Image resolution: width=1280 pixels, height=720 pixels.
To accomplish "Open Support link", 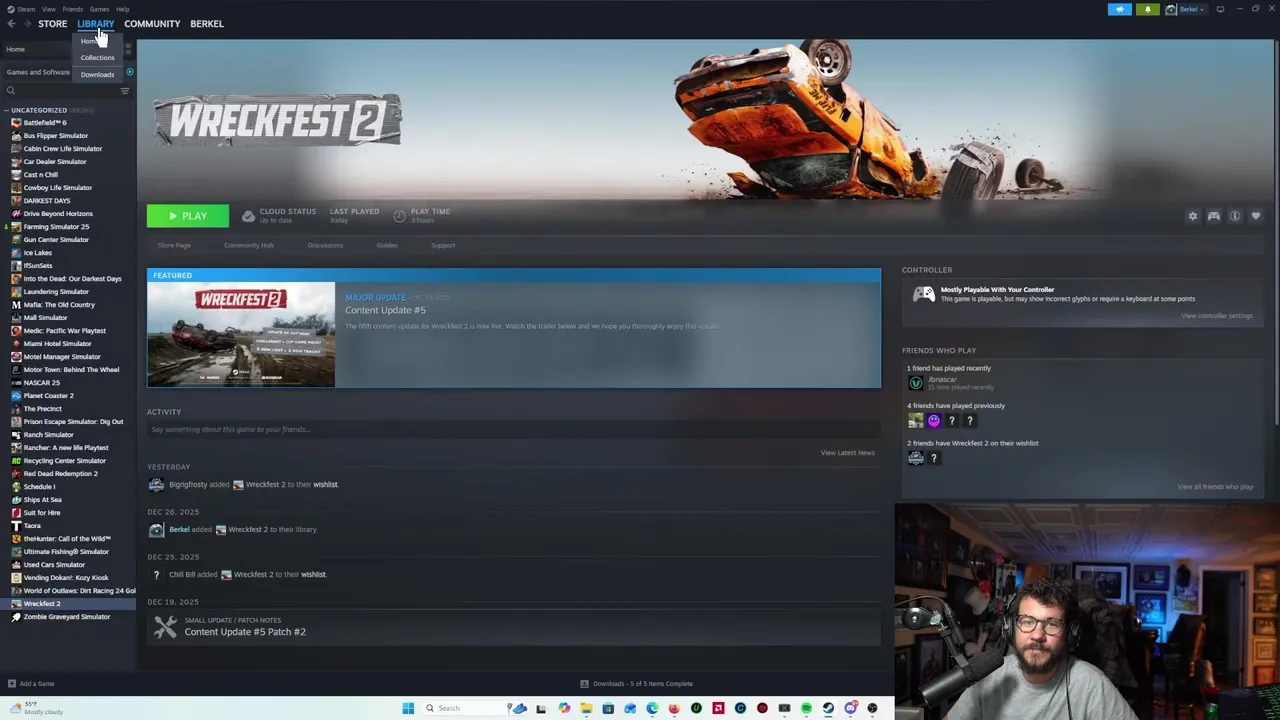I will coord(443,245).
